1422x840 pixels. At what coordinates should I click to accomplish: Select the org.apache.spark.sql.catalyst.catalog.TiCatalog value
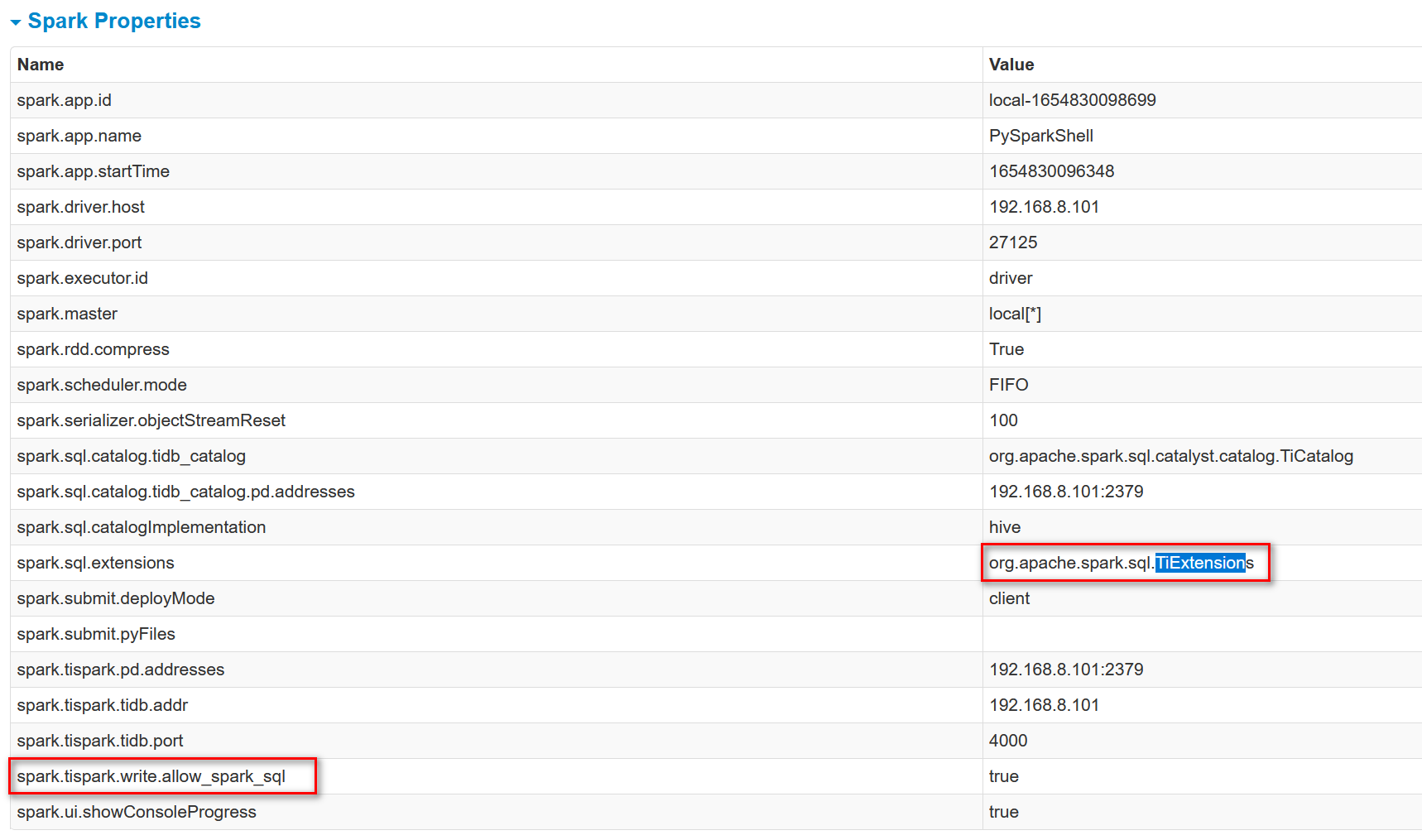pos(1171,456)
